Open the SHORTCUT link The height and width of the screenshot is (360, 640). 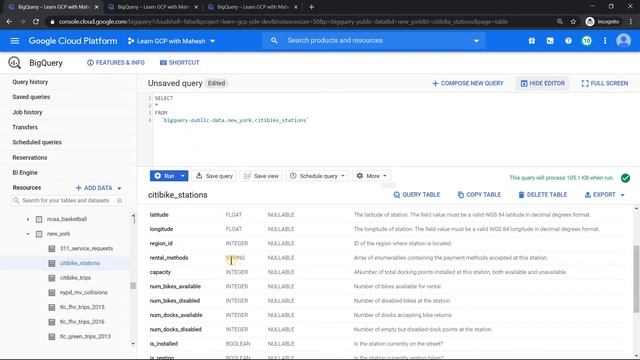180,62
